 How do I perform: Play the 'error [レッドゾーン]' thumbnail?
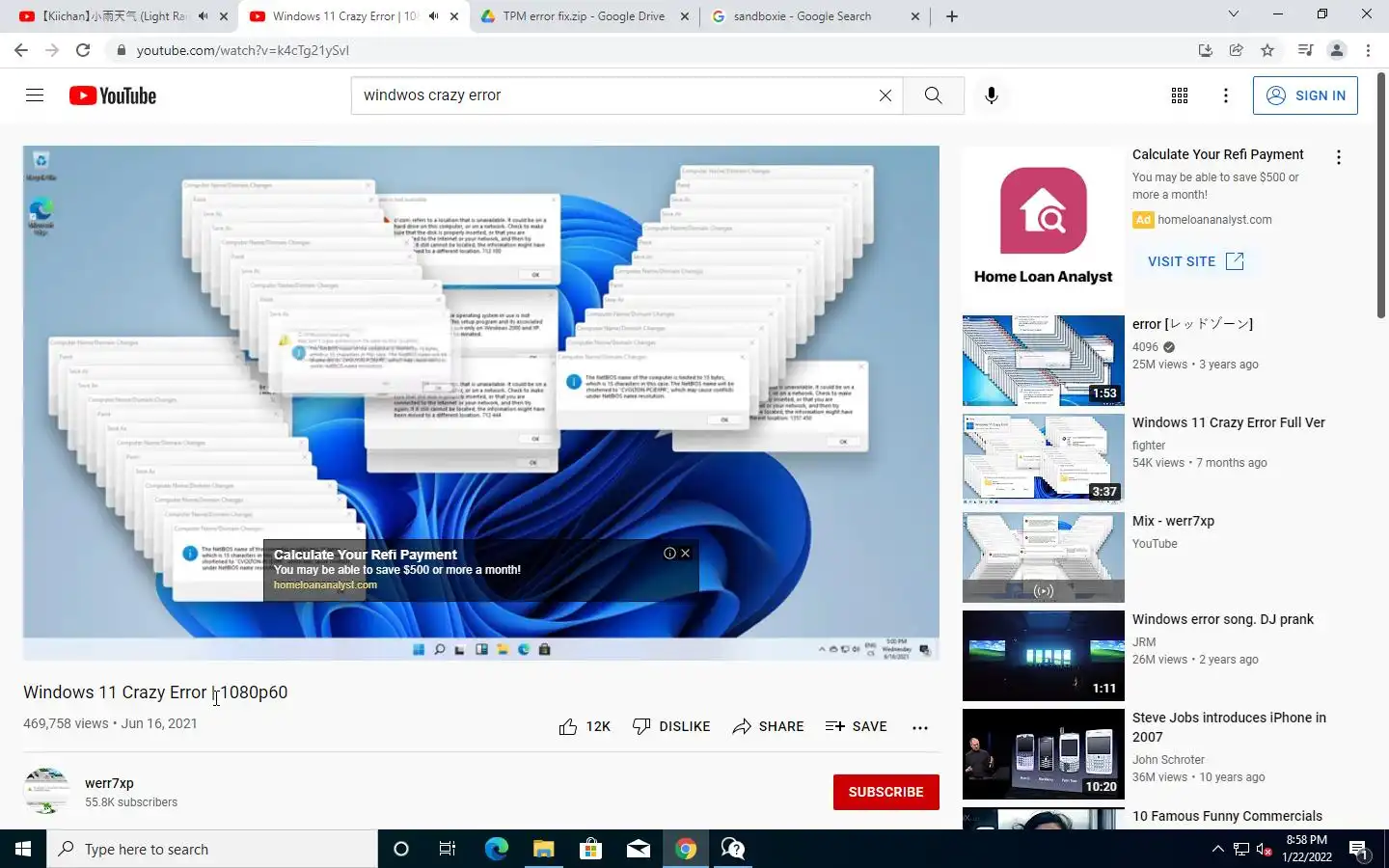(1044, 361)
